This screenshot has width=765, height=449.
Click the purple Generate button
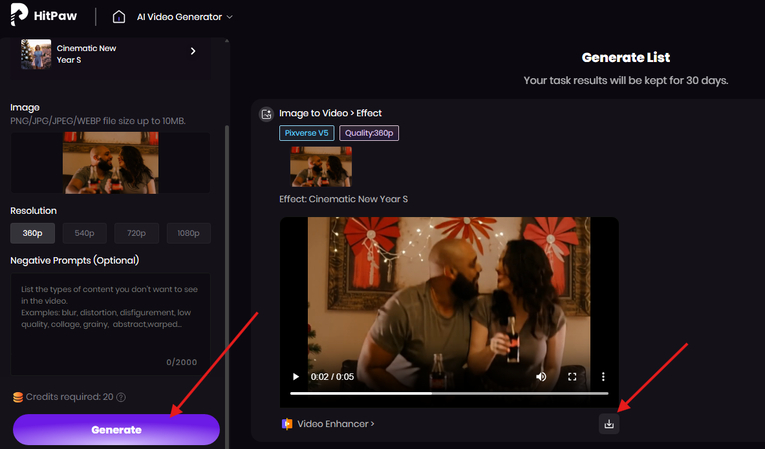[116, 429]
